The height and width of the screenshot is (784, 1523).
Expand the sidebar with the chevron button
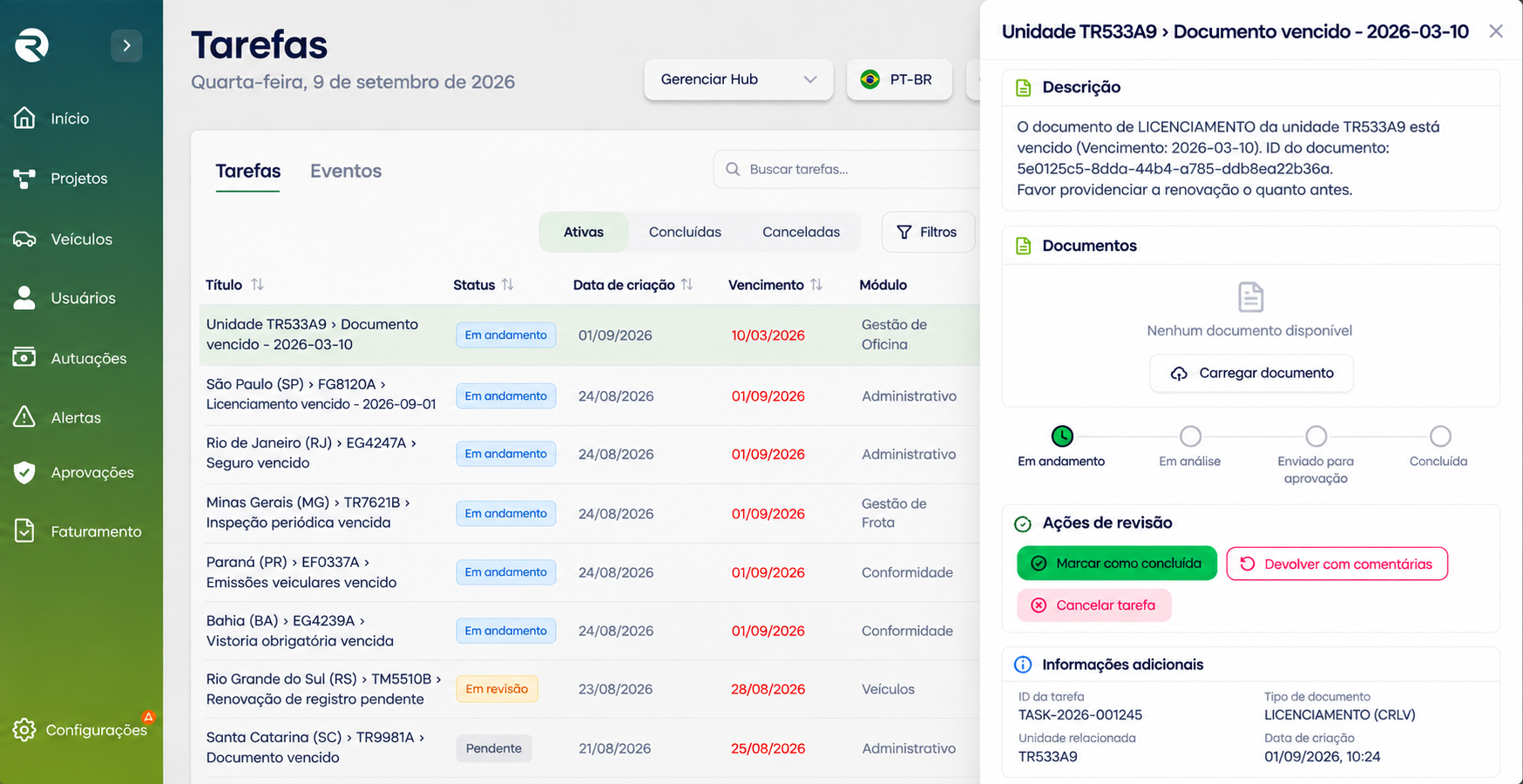(126, 45)
